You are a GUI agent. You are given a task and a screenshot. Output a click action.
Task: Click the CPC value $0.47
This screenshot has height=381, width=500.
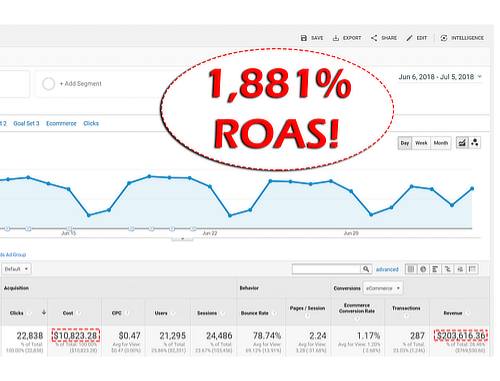(130, 336)
